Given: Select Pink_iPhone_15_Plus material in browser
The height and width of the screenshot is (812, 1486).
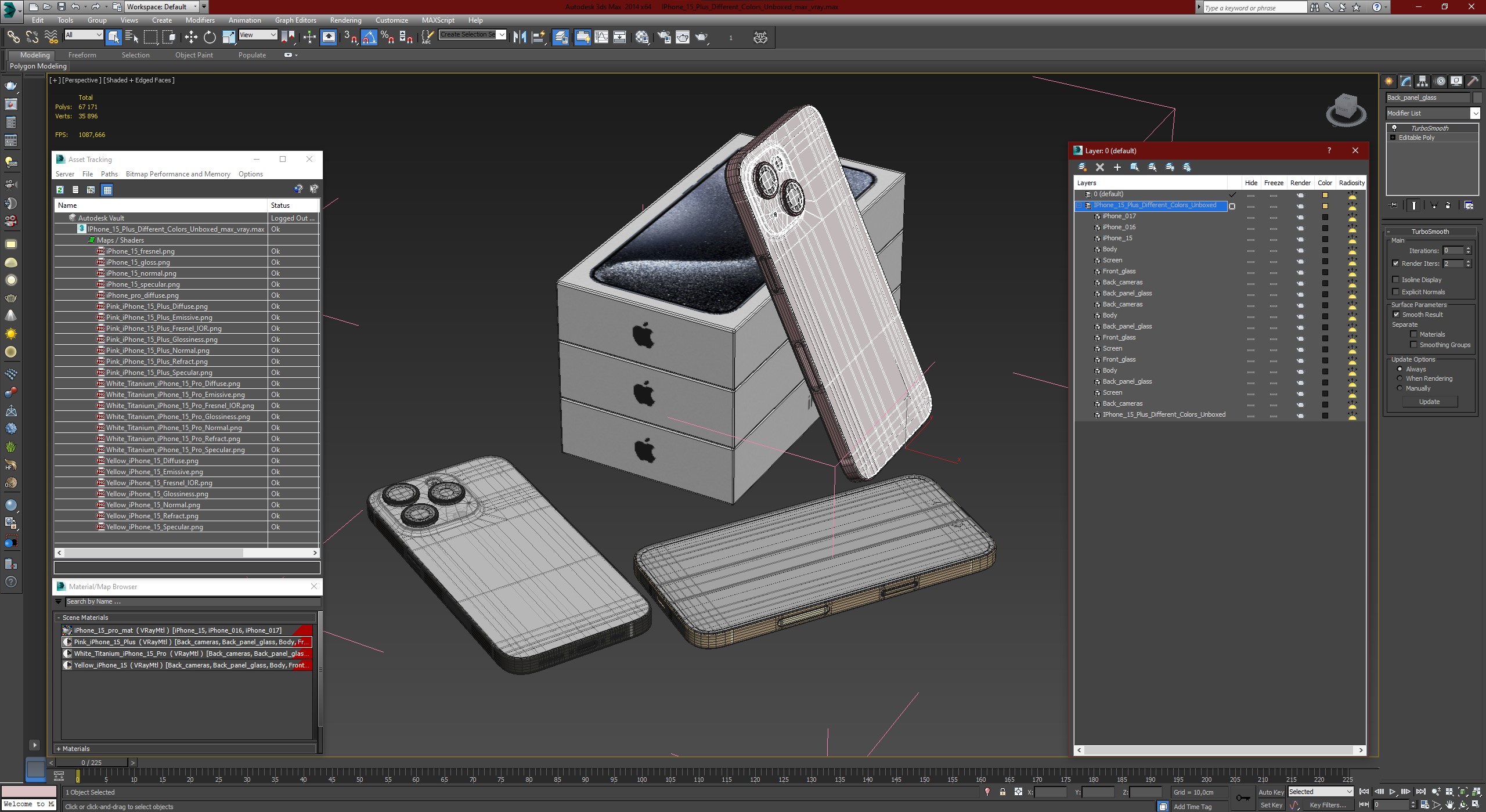Looking at the screenshot, I should [187, 642].
